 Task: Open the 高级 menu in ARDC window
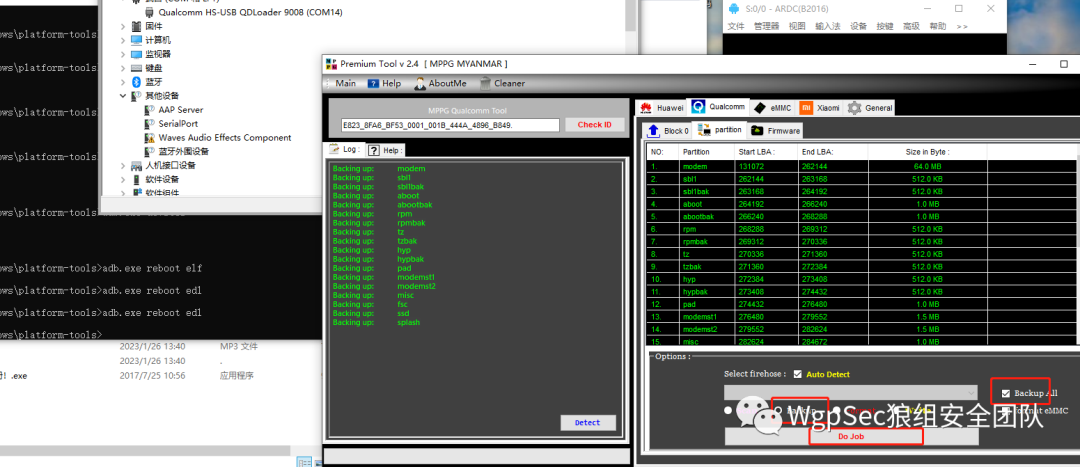[911, 26]
